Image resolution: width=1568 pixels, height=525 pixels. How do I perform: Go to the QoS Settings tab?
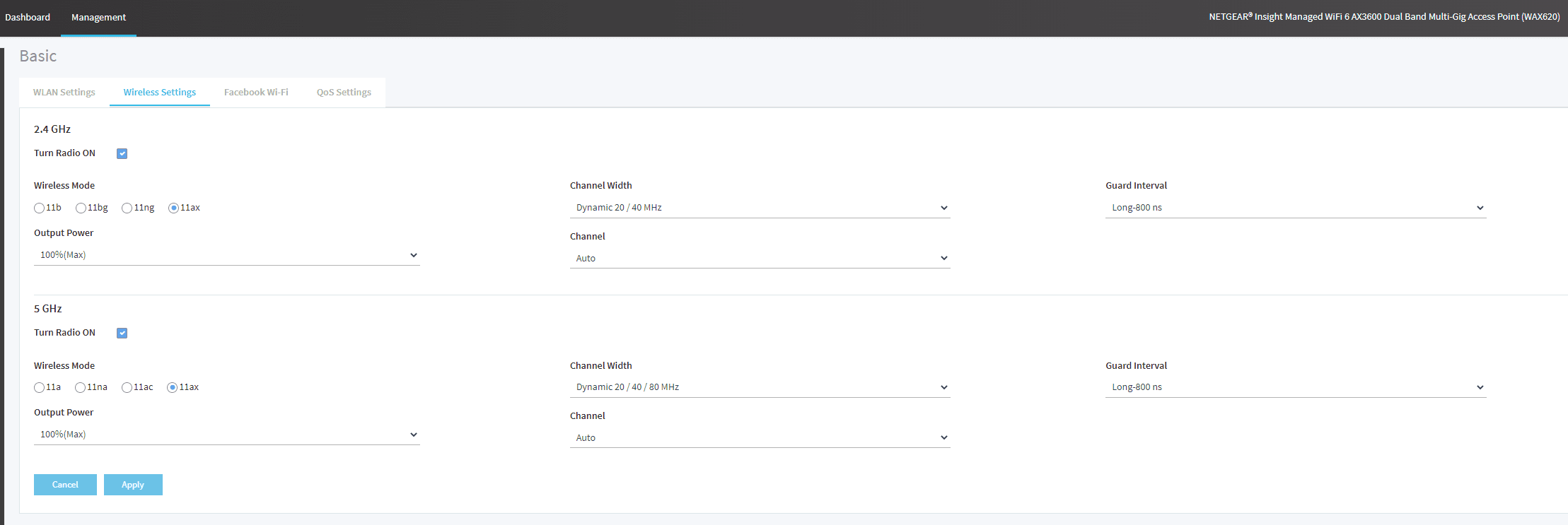(x=344, y=93)
